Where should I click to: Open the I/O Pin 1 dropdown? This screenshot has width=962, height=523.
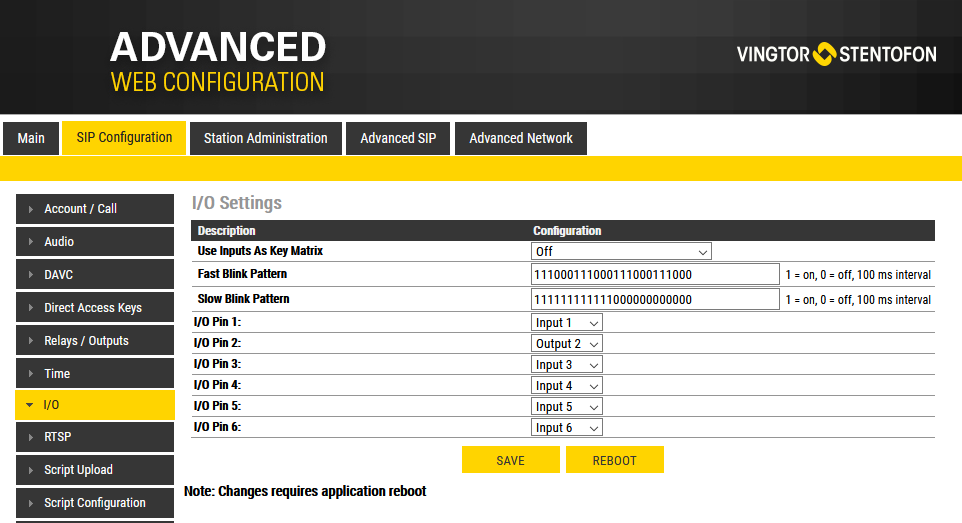coord(567,323)
